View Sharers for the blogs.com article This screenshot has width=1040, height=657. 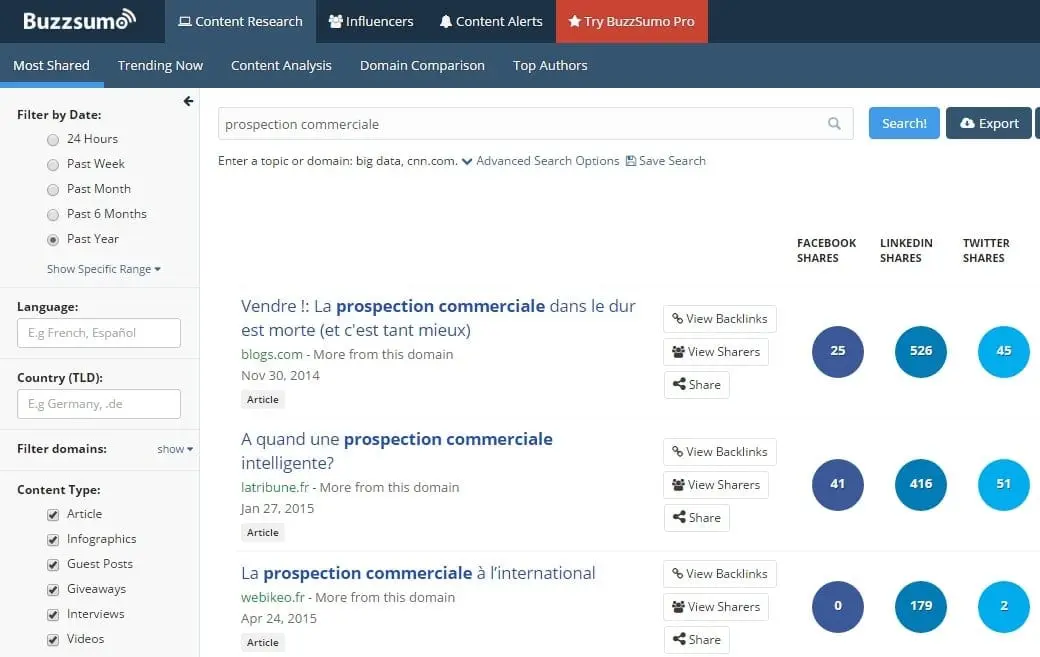pos(716,352)
